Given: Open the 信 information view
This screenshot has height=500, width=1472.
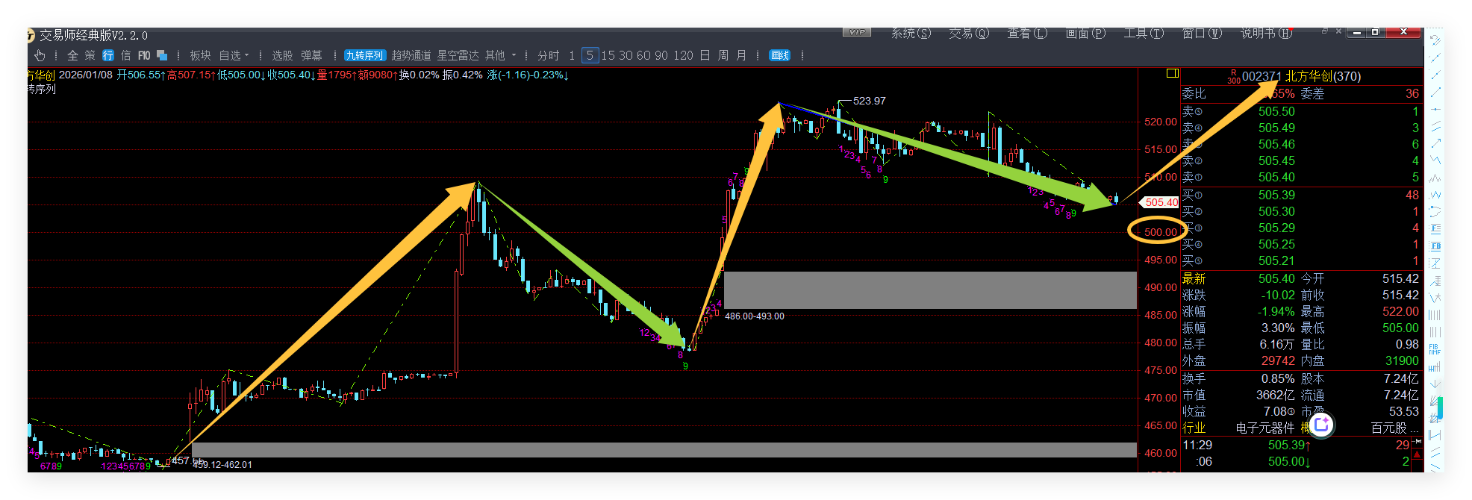Looking at the screenshot, I should coord(125,55).
